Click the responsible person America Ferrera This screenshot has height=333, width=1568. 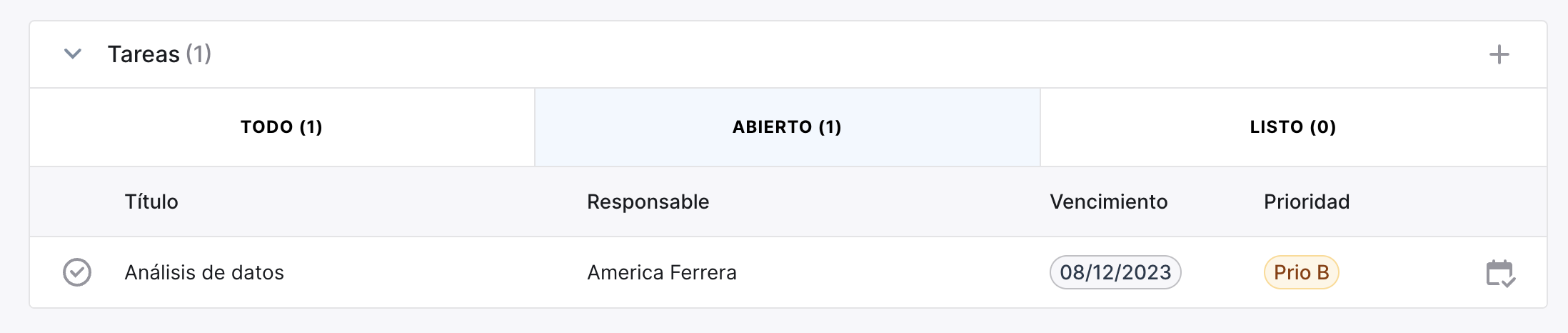pos(662,272)
